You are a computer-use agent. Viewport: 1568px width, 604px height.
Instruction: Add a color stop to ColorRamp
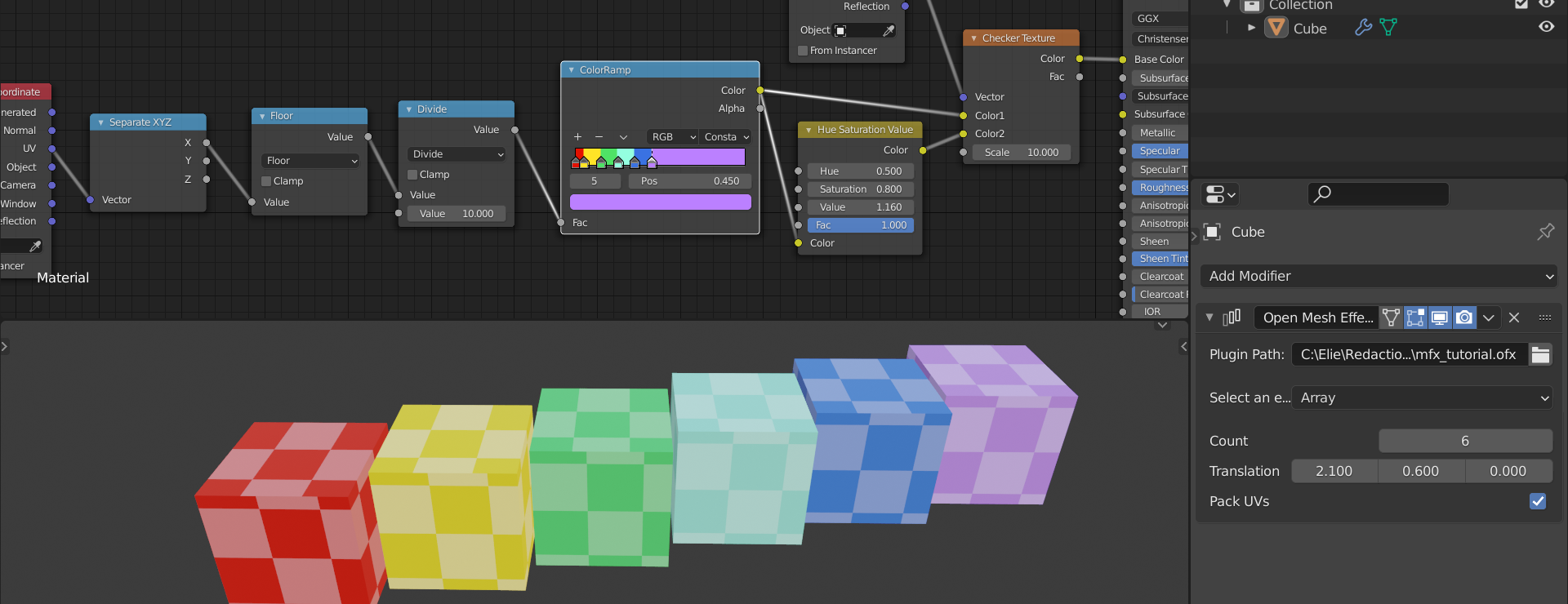[577, 137]
